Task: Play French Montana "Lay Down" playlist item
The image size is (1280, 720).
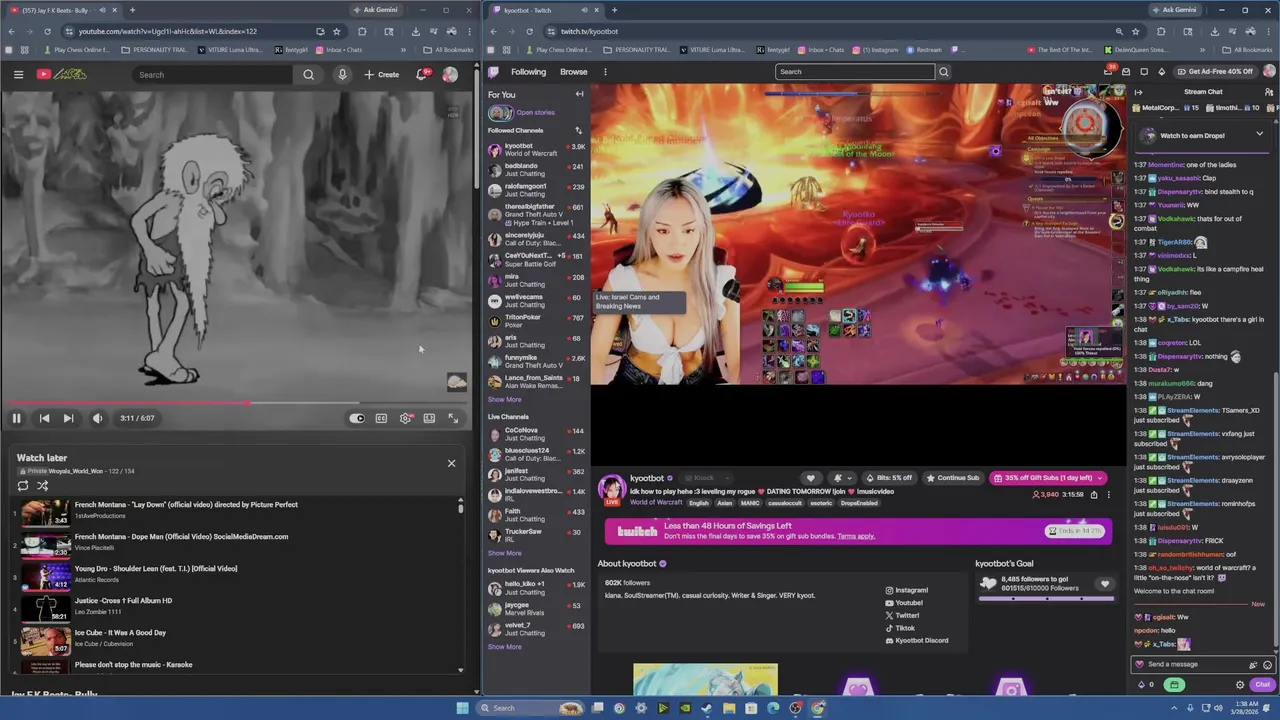Action: coord(235,513)
